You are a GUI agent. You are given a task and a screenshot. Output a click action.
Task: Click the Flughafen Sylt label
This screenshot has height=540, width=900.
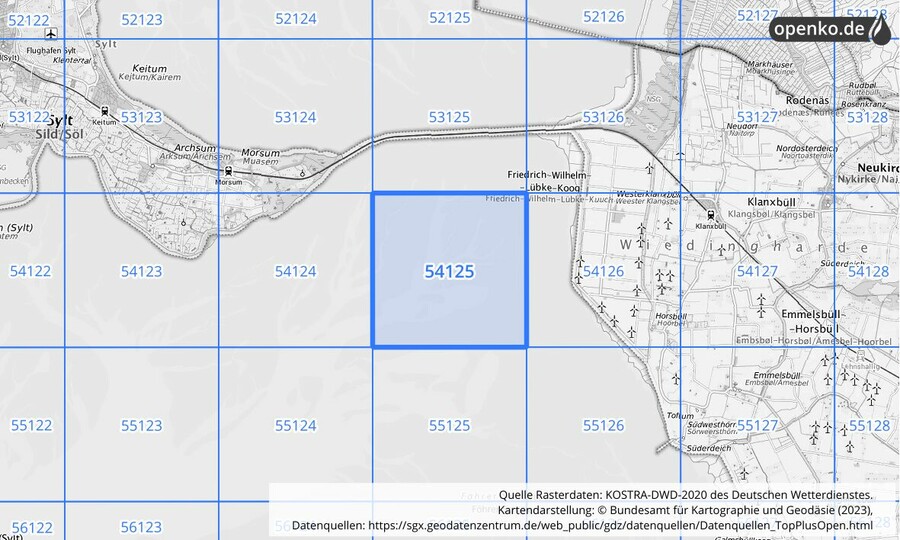click(51, 50)
